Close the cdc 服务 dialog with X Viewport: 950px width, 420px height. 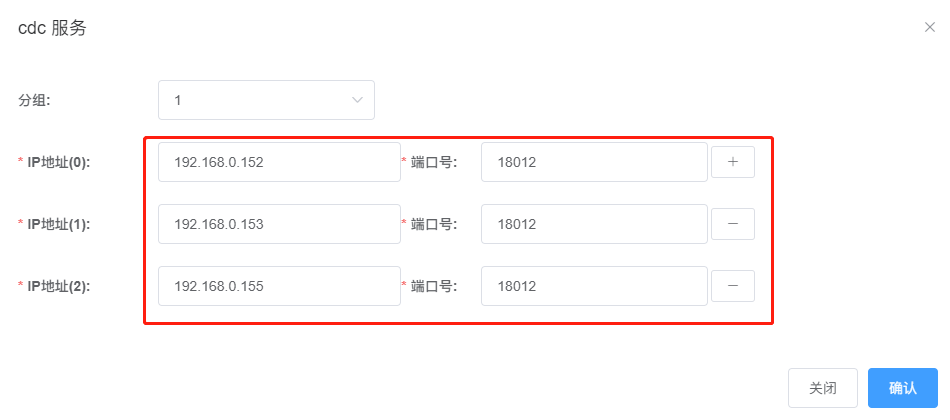[929, 28]
